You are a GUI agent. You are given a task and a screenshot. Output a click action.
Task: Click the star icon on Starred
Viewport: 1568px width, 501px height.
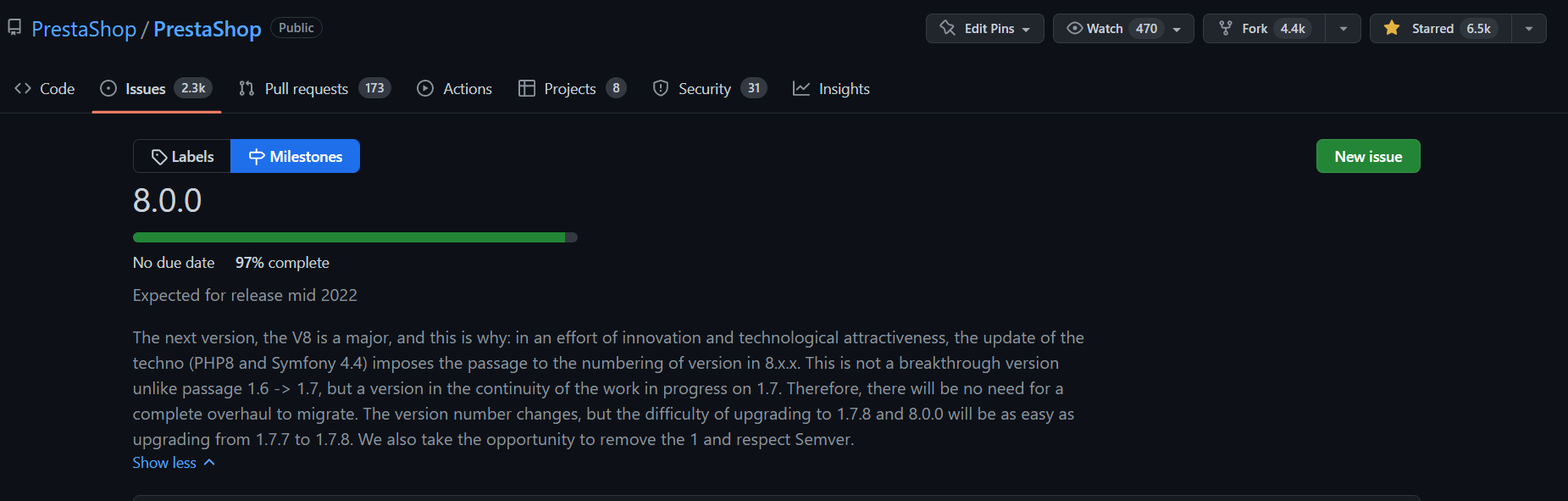(1391, 29)
